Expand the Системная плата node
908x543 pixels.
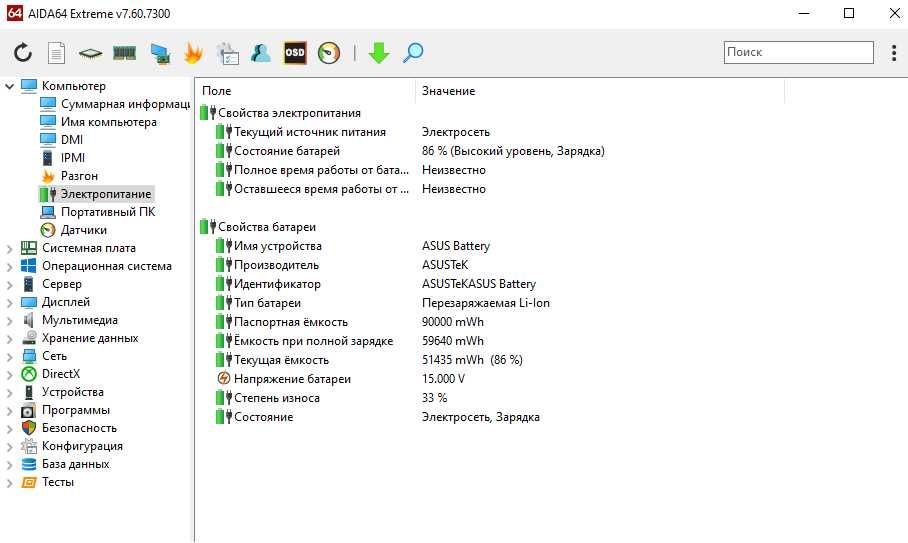pos(9,249)
